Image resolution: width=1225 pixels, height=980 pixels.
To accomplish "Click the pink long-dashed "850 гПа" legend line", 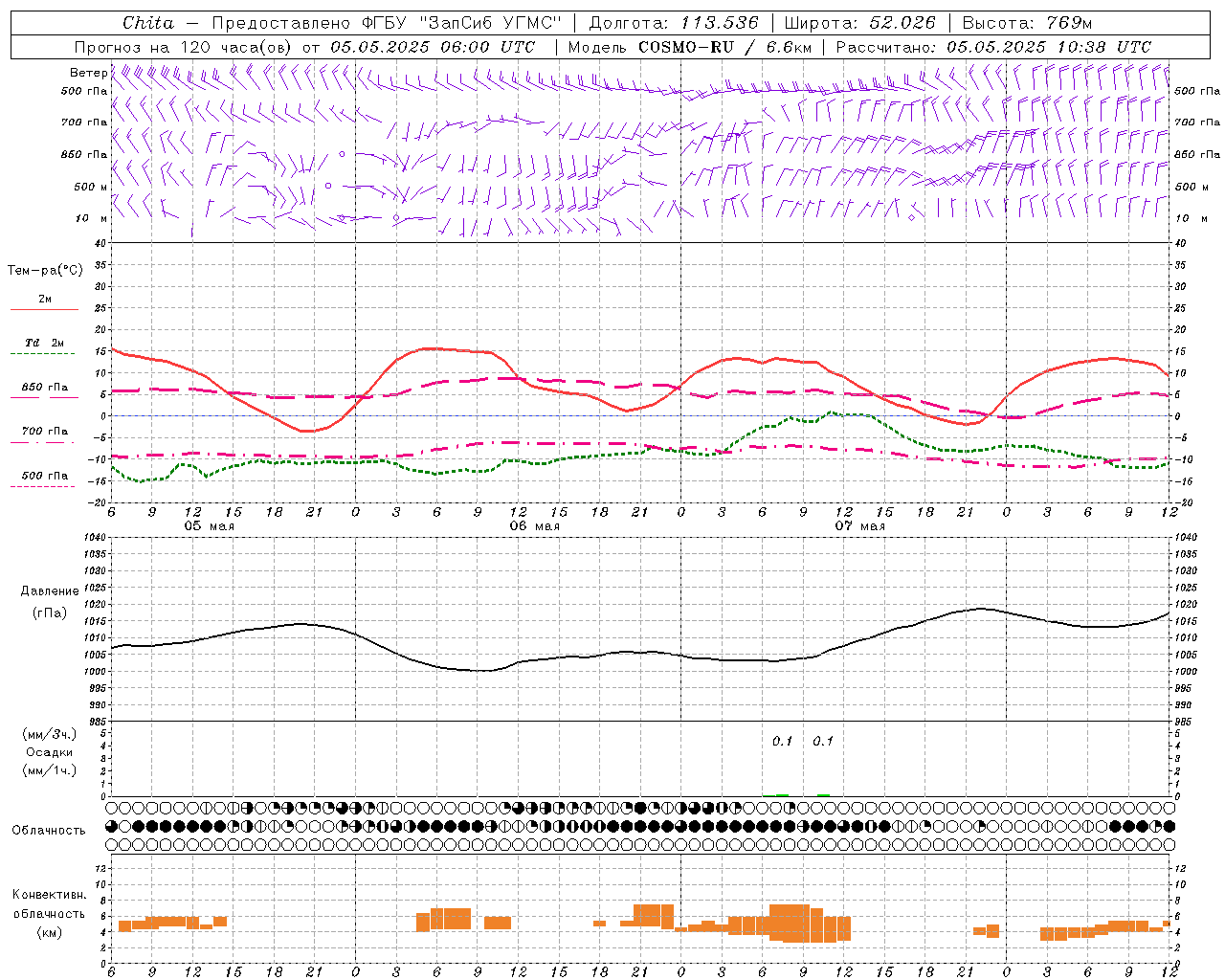I will tap(44, 398).
